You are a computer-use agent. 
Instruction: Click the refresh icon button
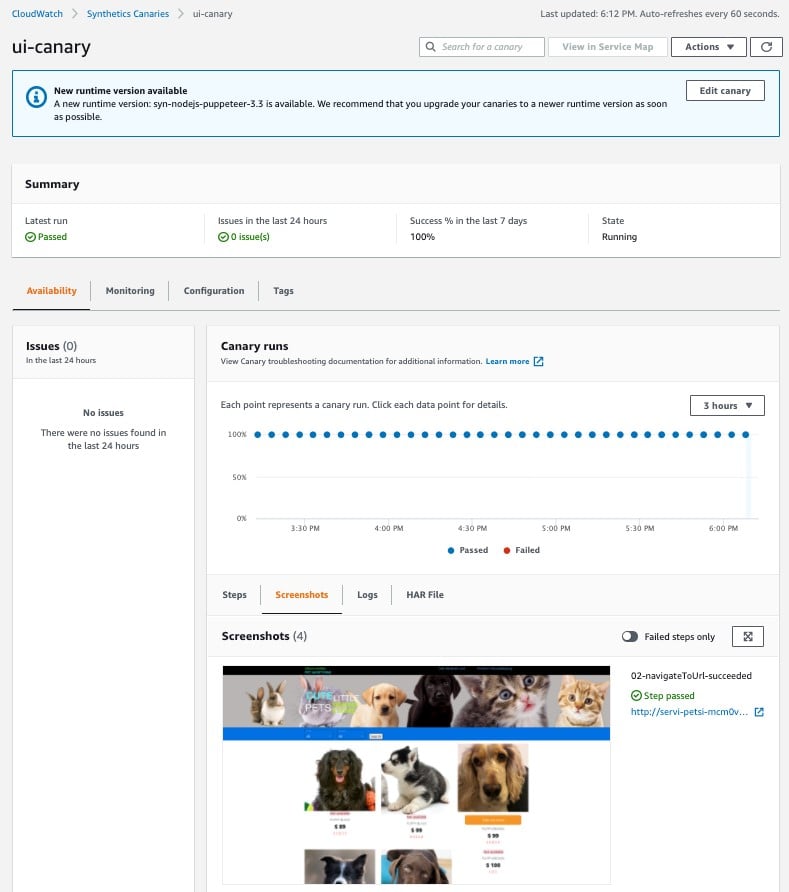click(x=766, y=47)
